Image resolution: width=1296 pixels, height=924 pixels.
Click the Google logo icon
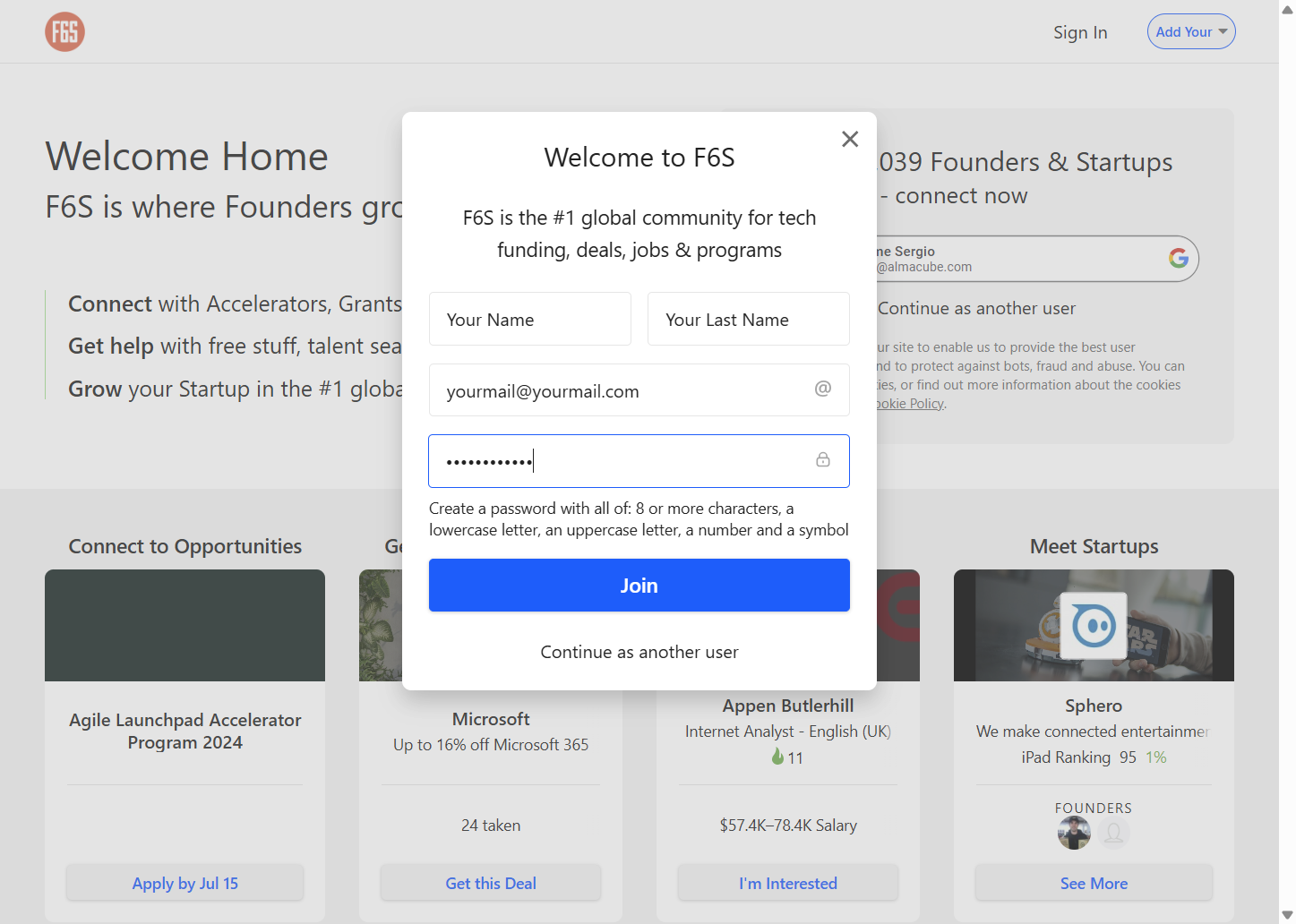pos(1179,258)
